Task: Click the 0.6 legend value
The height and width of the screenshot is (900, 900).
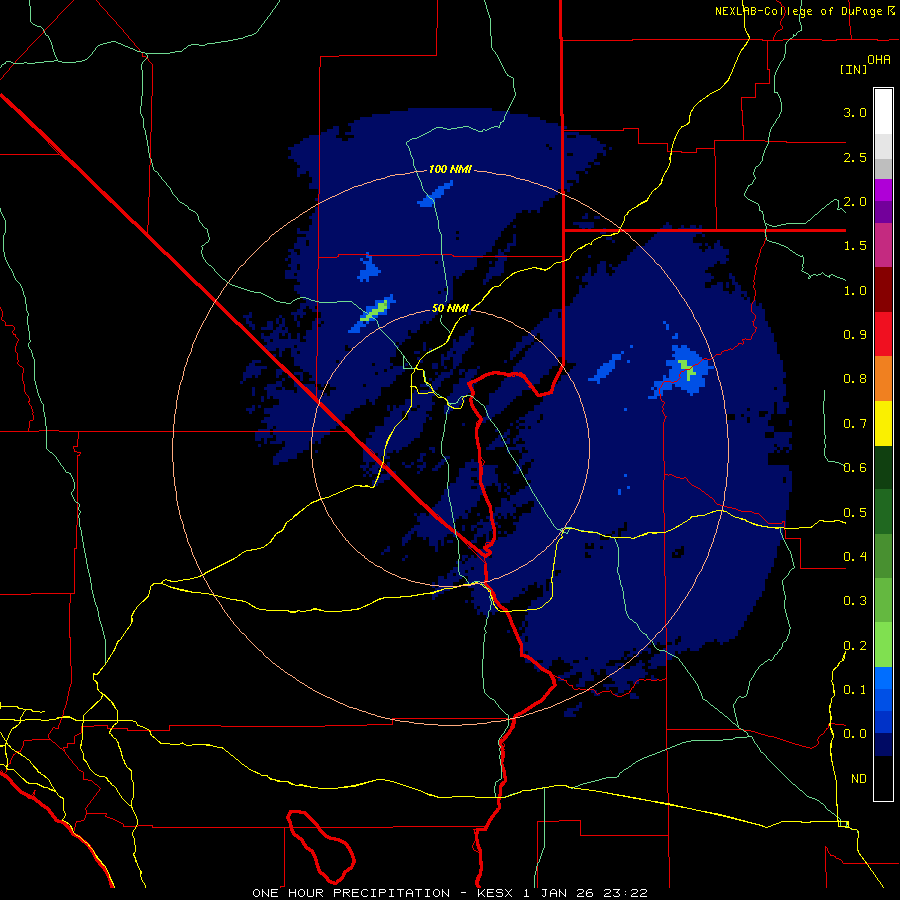Action: coord(855,468)
